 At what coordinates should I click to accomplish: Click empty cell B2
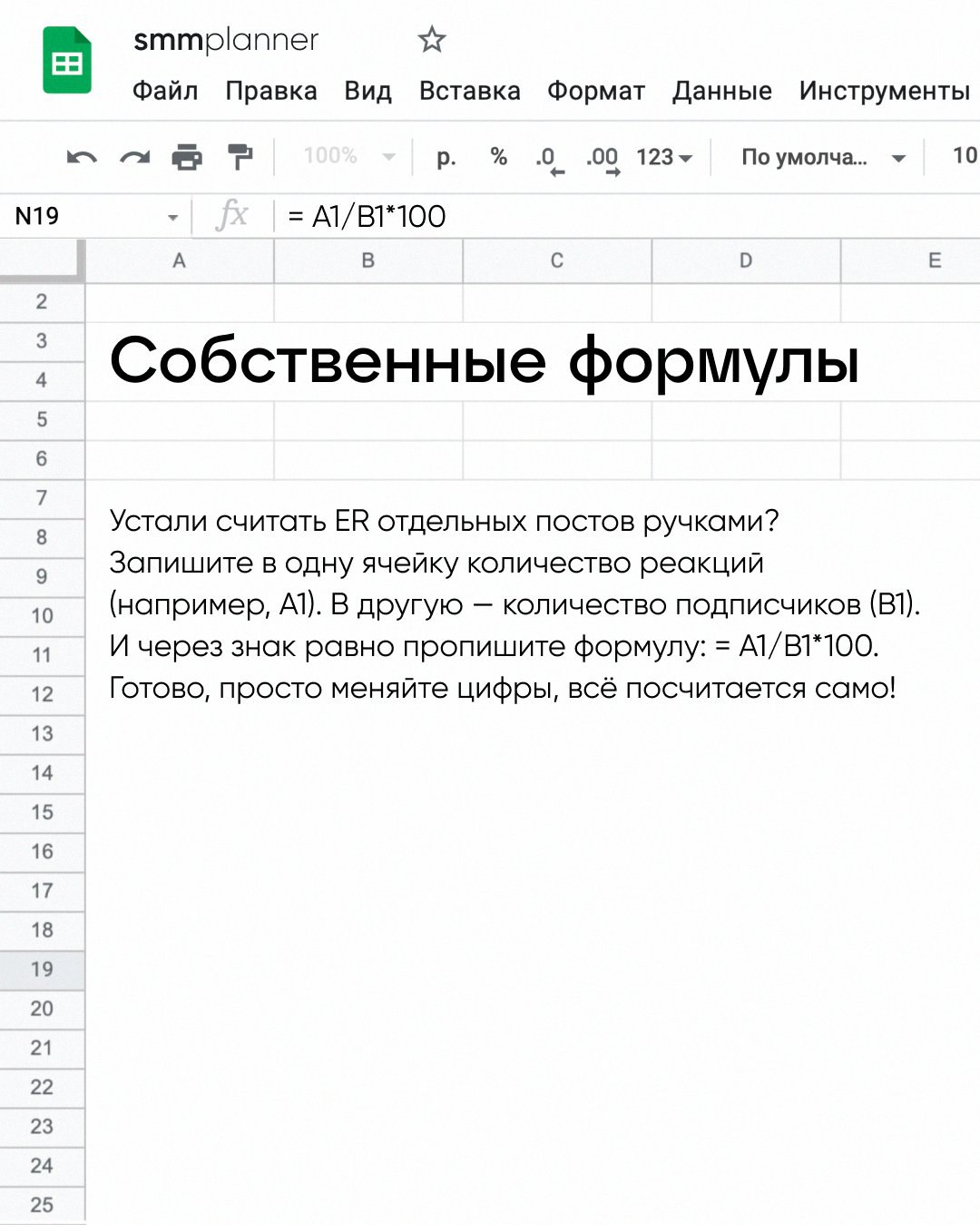tap(368, 302)
